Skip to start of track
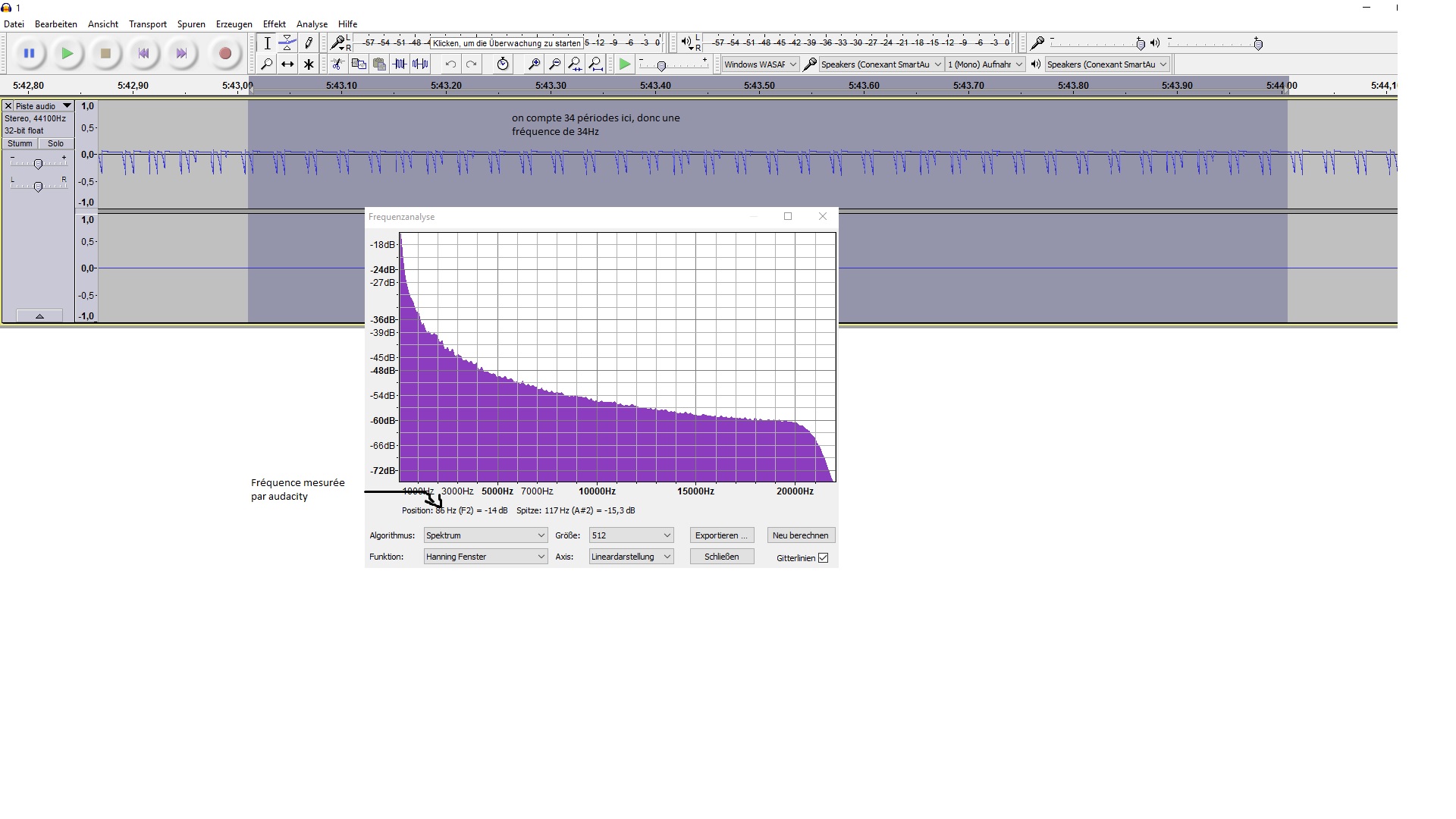Screen dimensions: 1456x819 tap(143, 54)
